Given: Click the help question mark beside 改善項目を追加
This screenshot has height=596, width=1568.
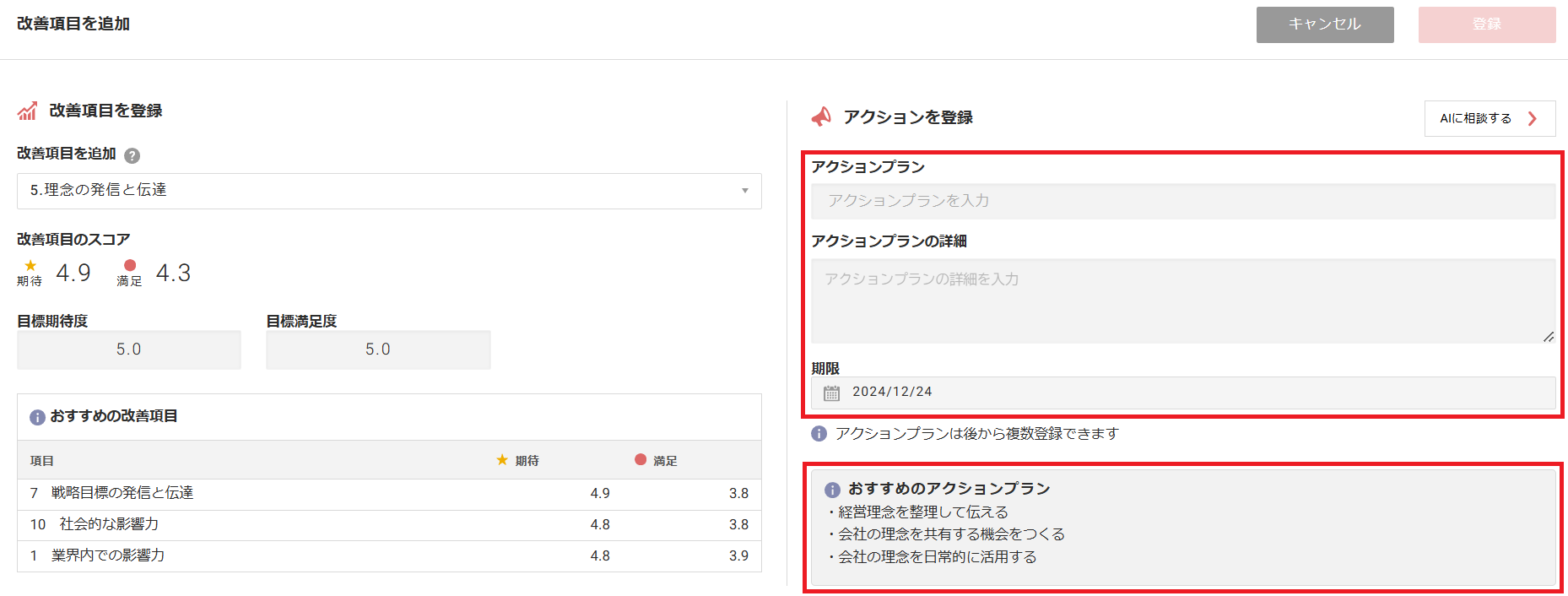Looking at the screenshot, I should pyautogui.click(x=132, y=155).
